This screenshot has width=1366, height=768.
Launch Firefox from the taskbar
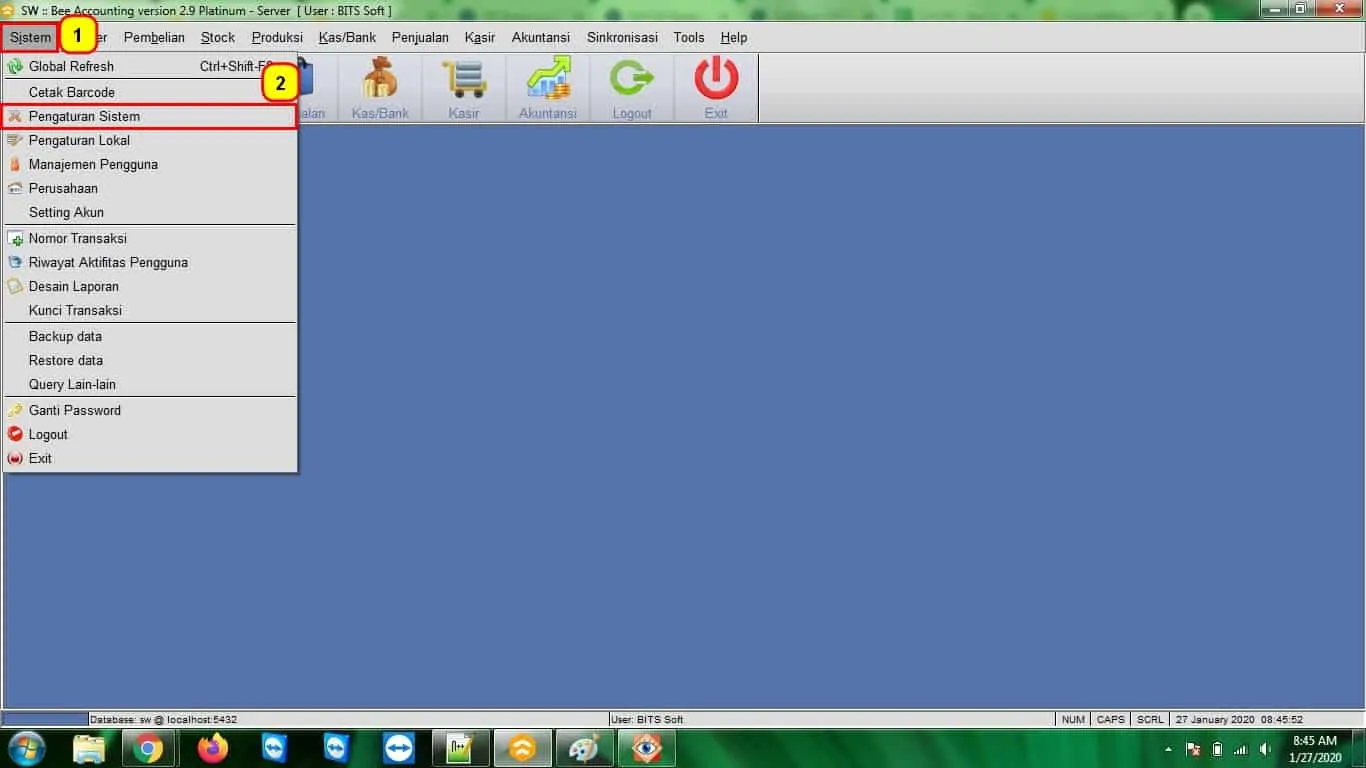coord(213,748)
